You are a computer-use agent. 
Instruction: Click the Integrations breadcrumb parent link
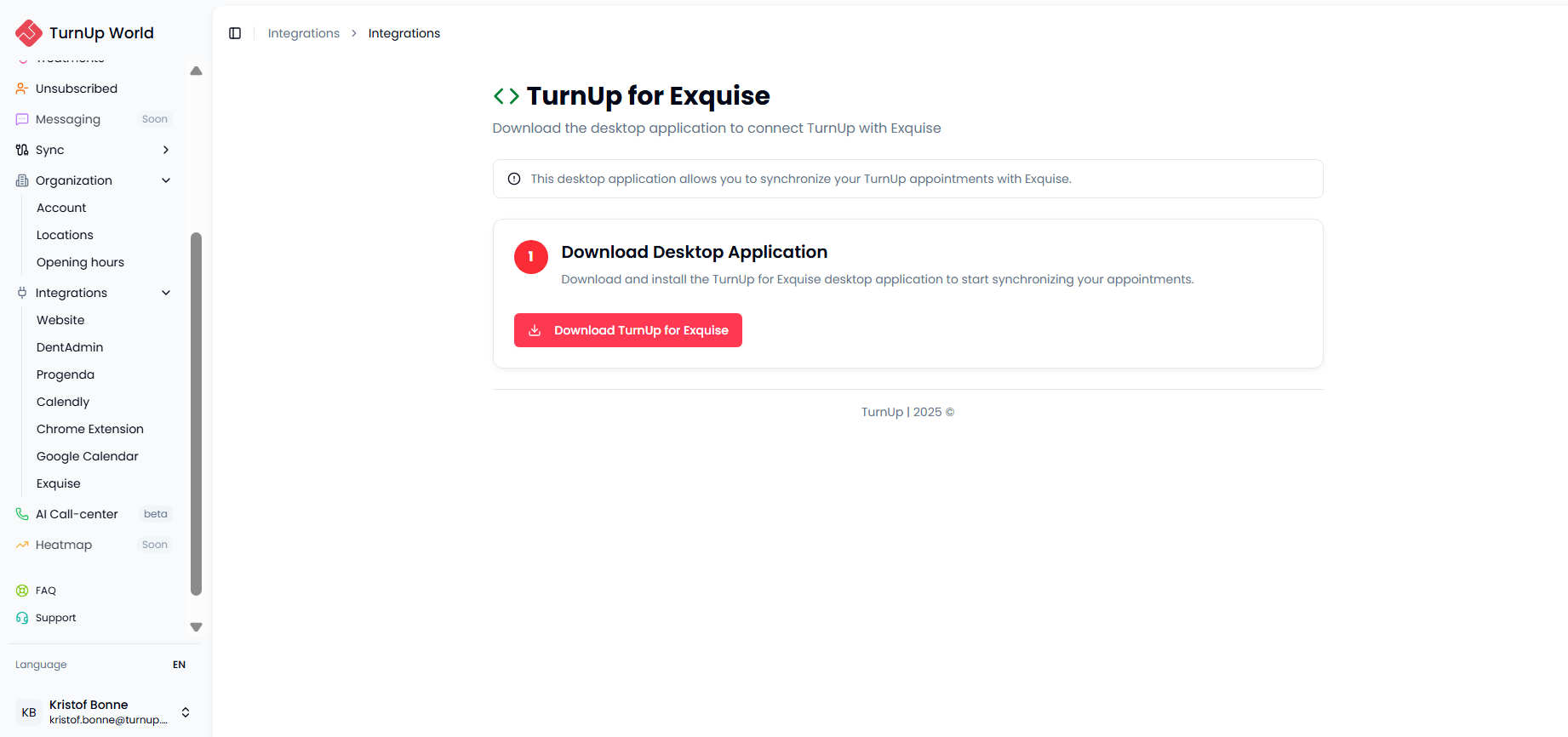(x=304, y=33)
